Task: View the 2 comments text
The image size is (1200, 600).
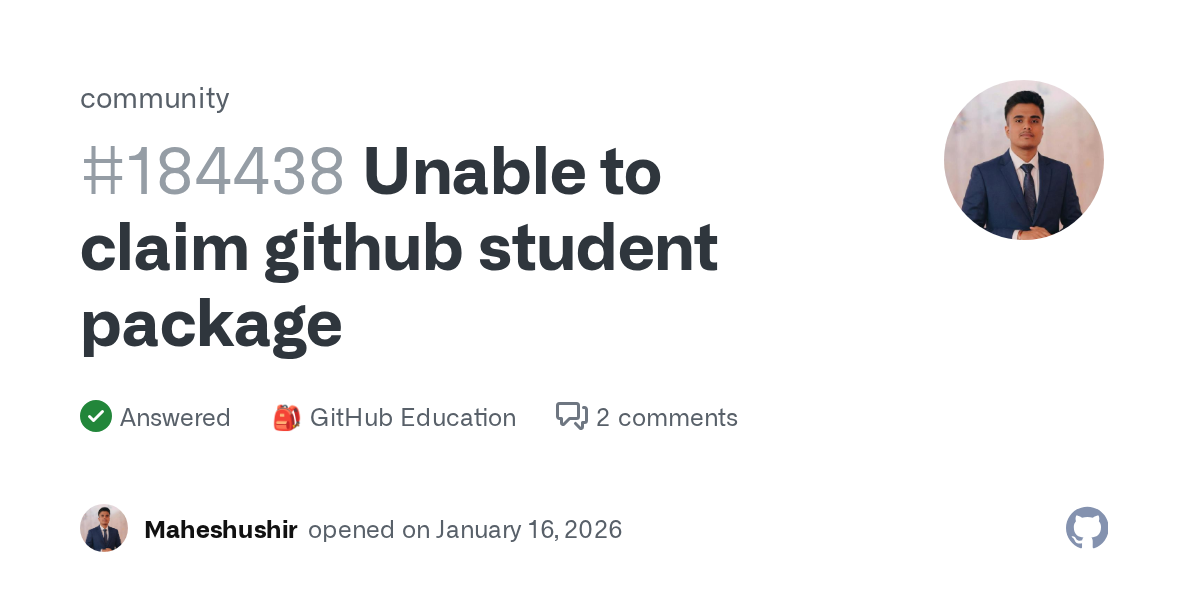Action: [667, 417]
